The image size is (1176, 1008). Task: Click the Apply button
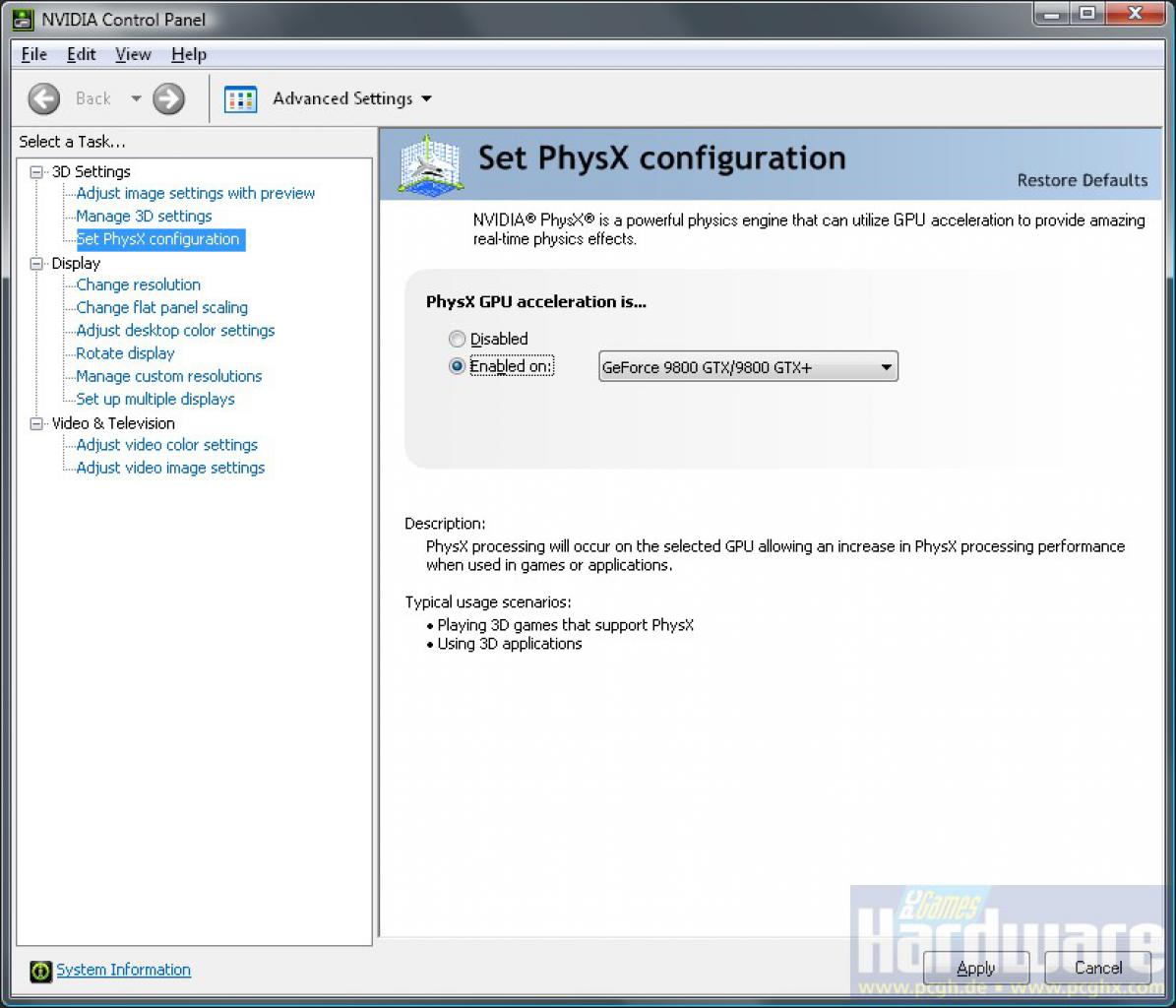pos(976,969)
